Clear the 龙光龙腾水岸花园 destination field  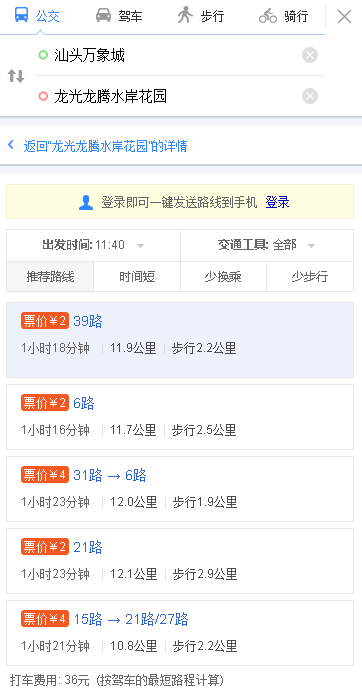310,96
